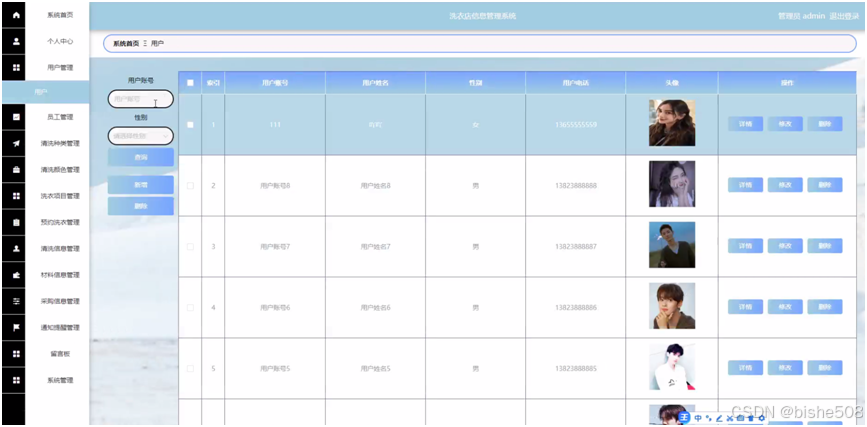Click the 退出登录 logout link

point(844,16)
